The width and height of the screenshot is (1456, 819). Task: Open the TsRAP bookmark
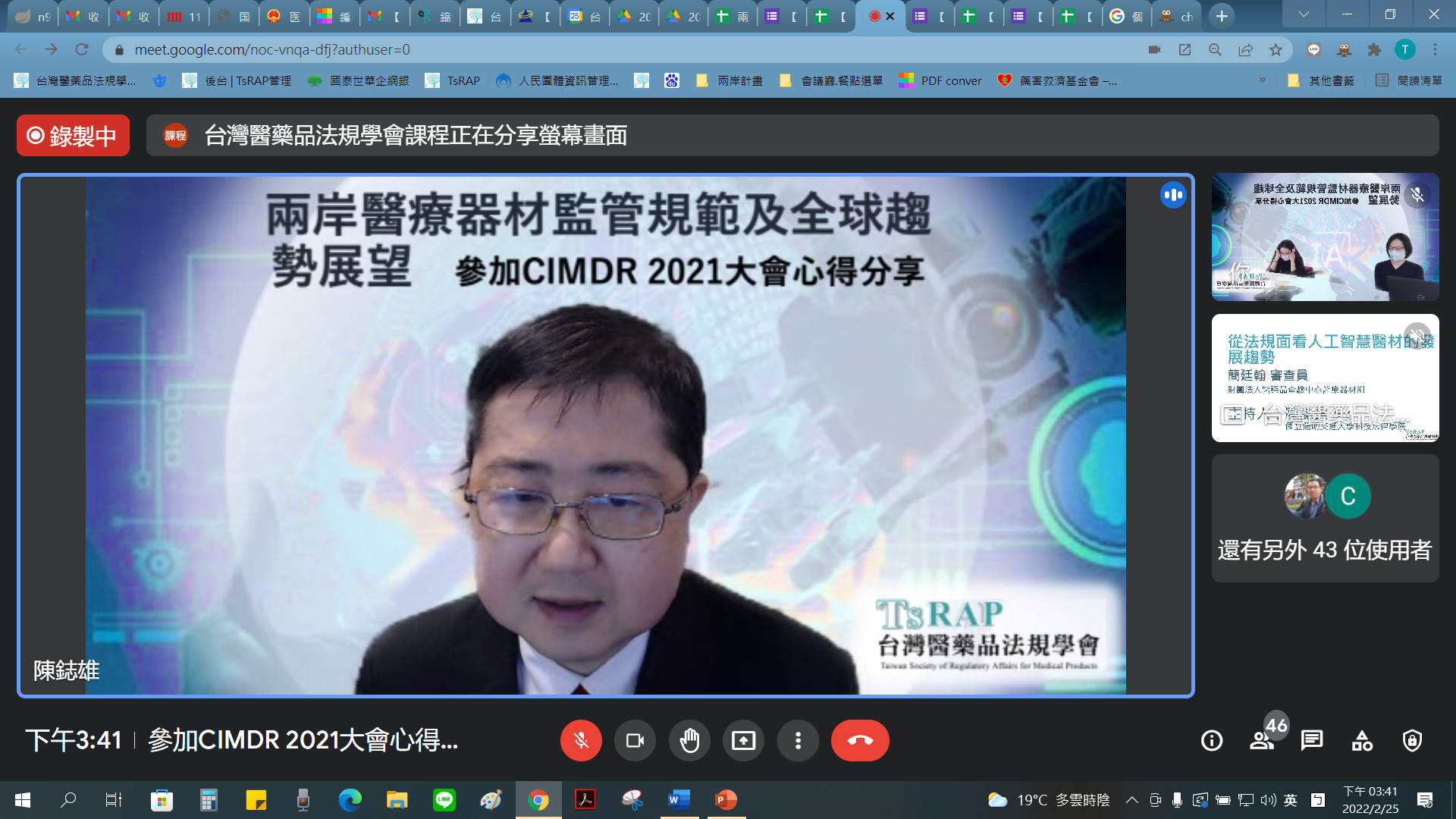[x=453, y=80]
